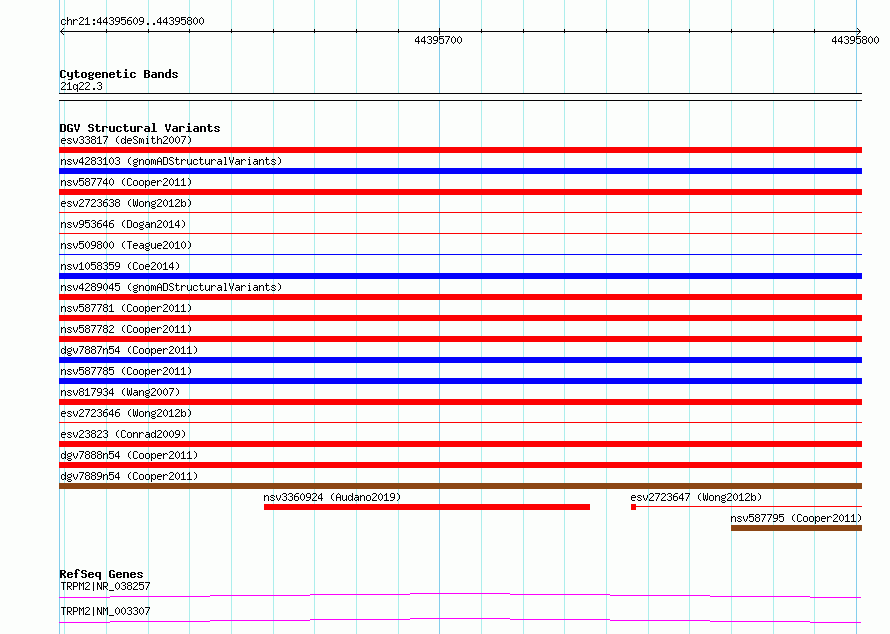
Task: Open esv2723646 (Wong2012b) entry
Action: [x=126, y=413]
